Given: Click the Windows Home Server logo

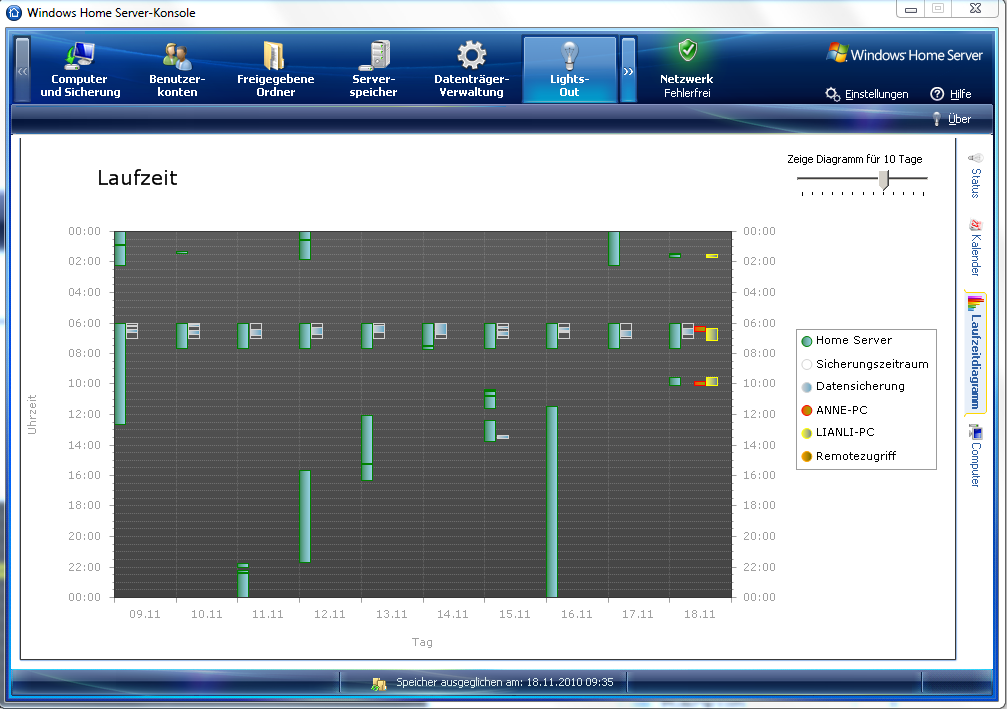Looking at the screenshot, I should tap(904, 54).
